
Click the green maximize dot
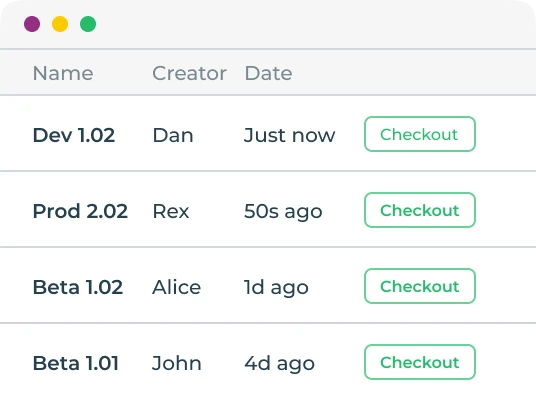click(x=88, y=24)
